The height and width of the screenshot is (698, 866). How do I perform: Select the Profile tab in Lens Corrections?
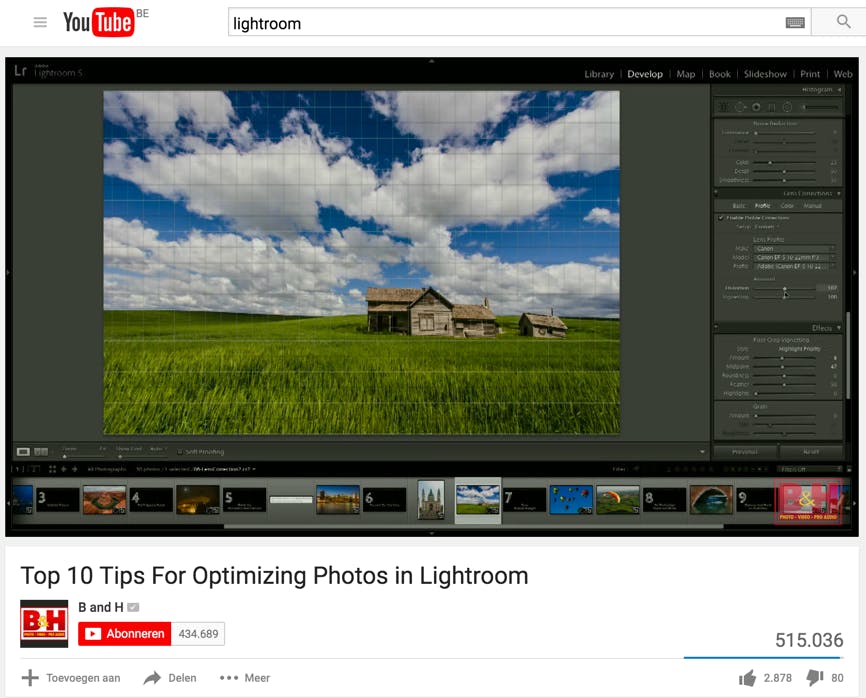(x=763, y=205)
